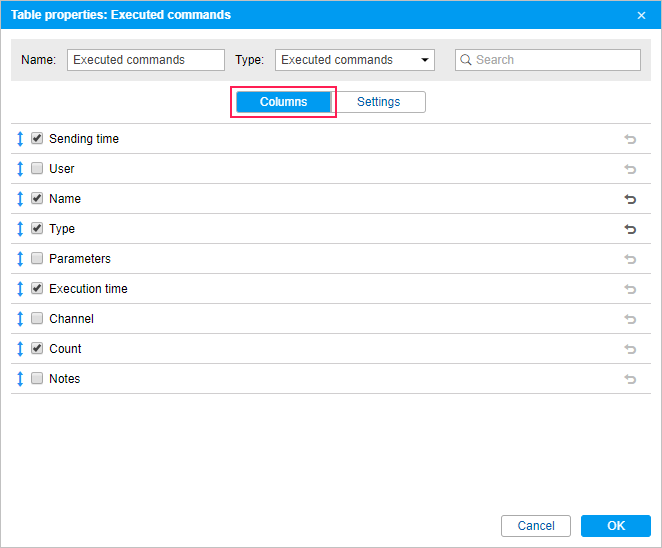662x548 pixels.
Task: Uncheck the Execution time column
Action: pos(37,288)
